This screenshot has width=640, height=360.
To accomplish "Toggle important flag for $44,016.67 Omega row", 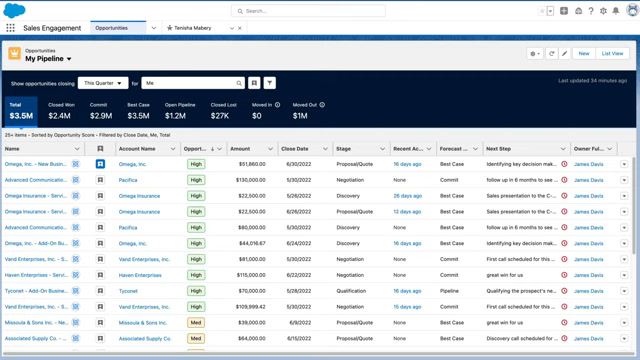I will [x=100, y=243].
